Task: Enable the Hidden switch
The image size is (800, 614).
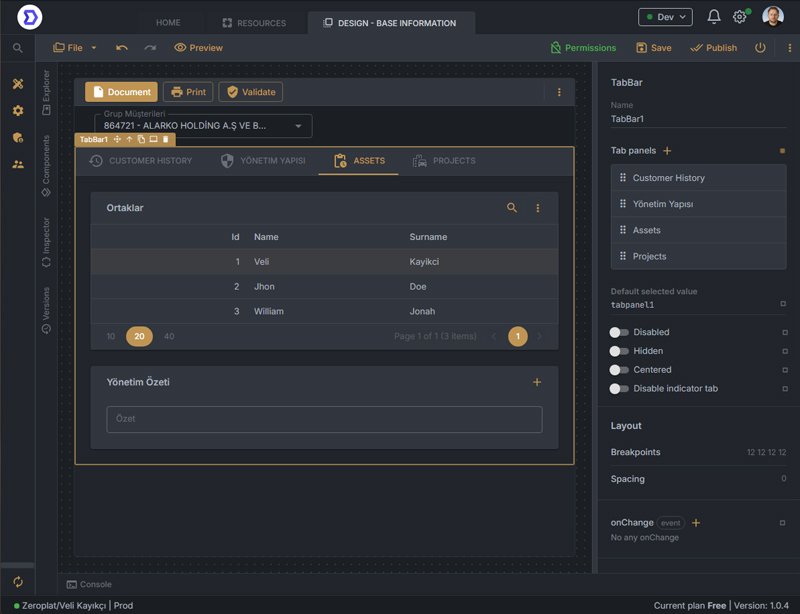Action: (619, 351)
